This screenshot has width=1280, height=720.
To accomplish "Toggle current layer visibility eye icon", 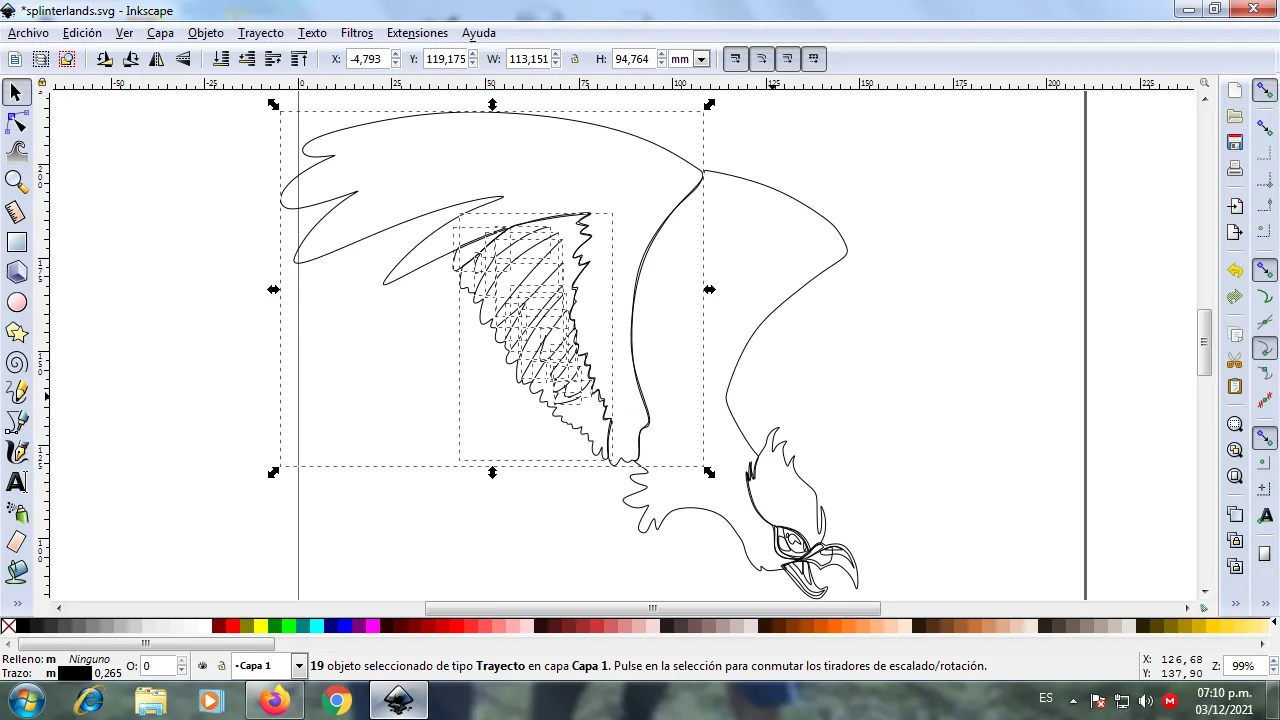I will click(203, 666).
